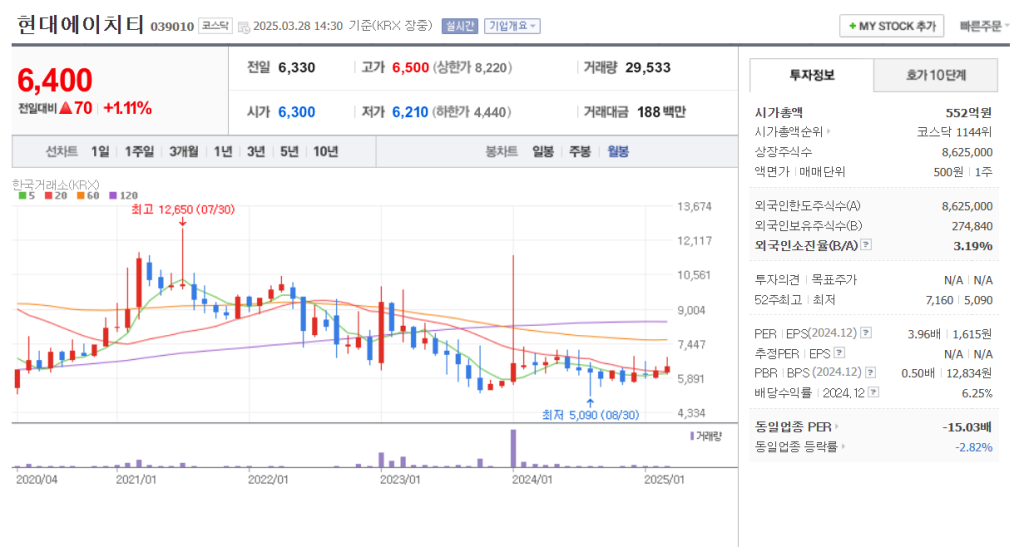
Task: Click the 전일 6,330 value
Action: (x=296, y=67)
